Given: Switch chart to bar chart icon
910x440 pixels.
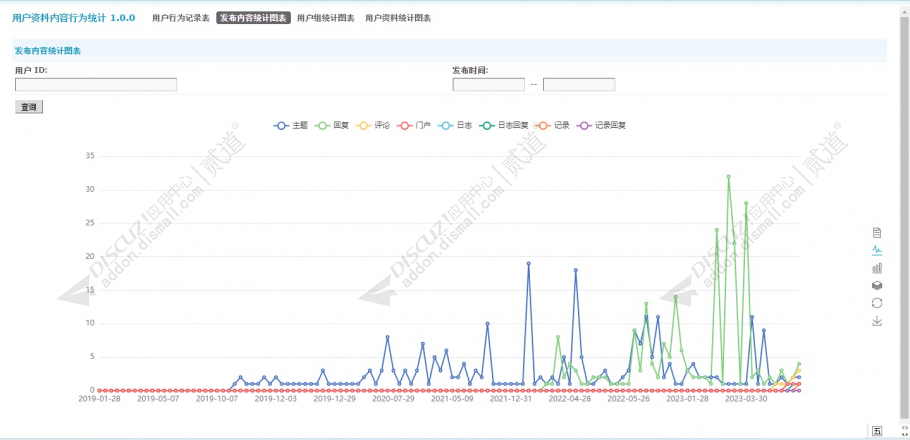Looking at the screenshot, I should [877, 268].
